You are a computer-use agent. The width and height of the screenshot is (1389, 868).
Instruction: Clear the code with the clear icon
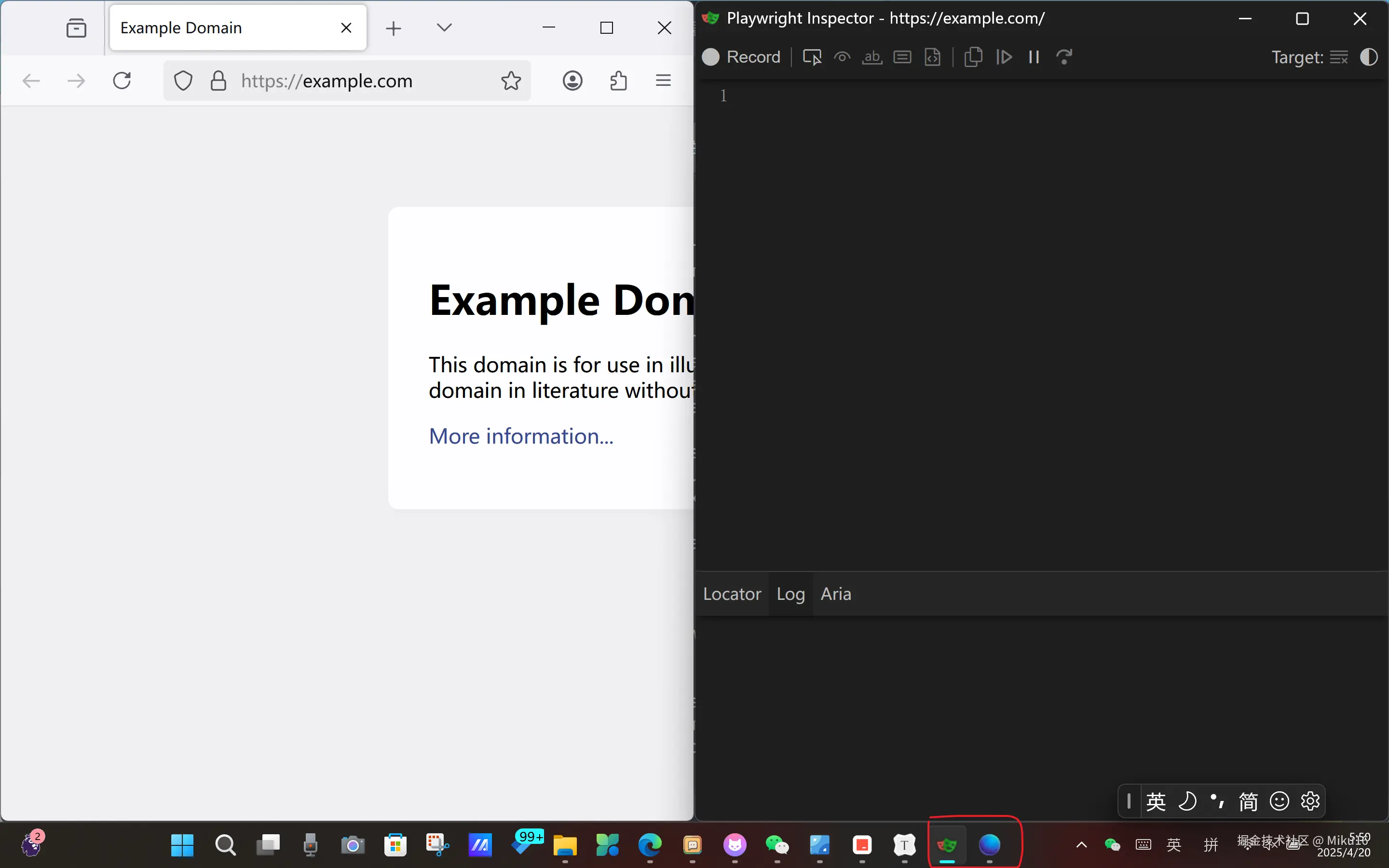click(x=1338, y=57)
